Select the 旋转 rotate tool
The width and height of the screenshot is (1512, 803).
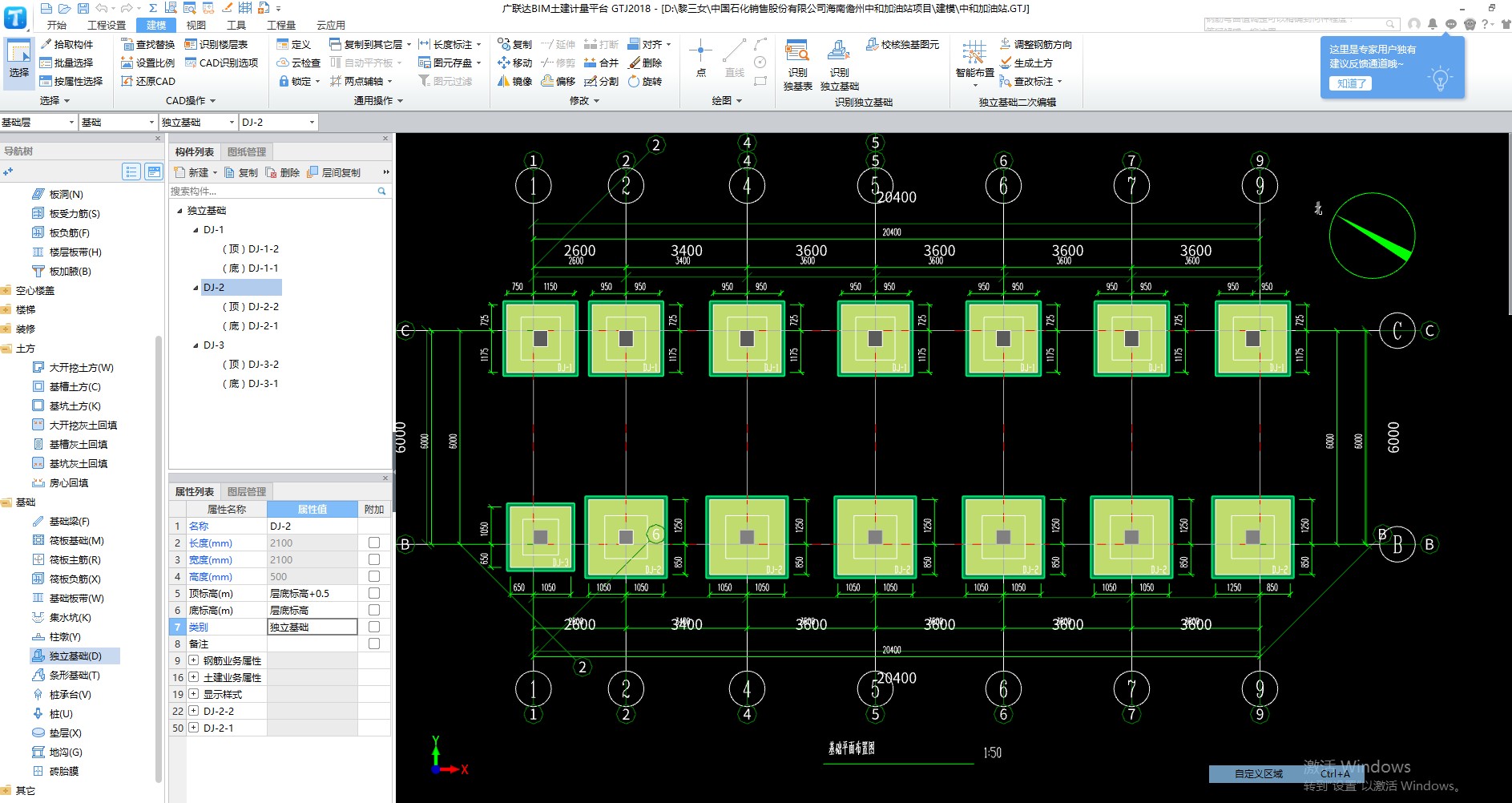tap(645, 81)
